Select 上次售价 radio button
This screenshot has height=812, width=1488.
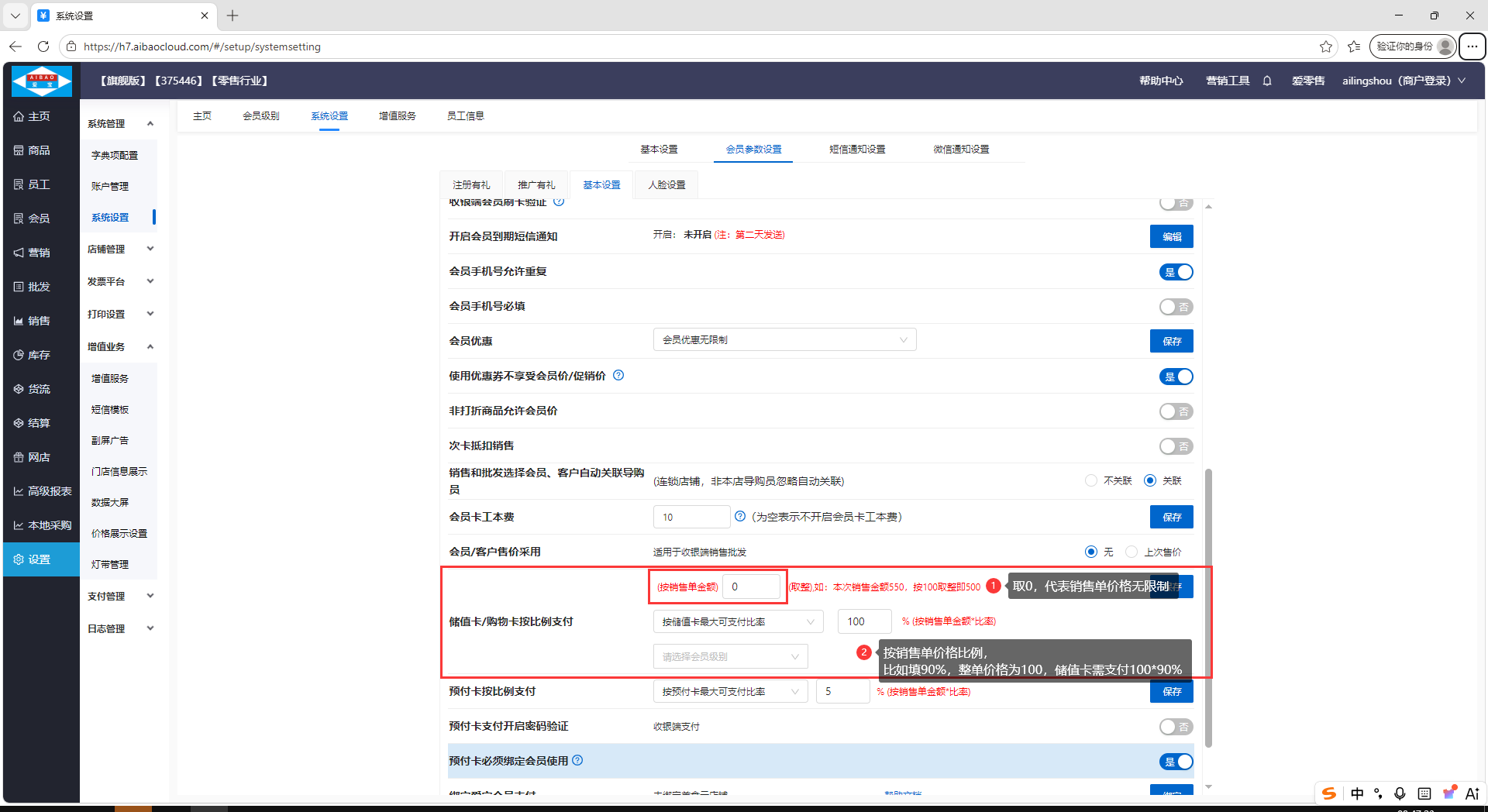click(1131, 552)
